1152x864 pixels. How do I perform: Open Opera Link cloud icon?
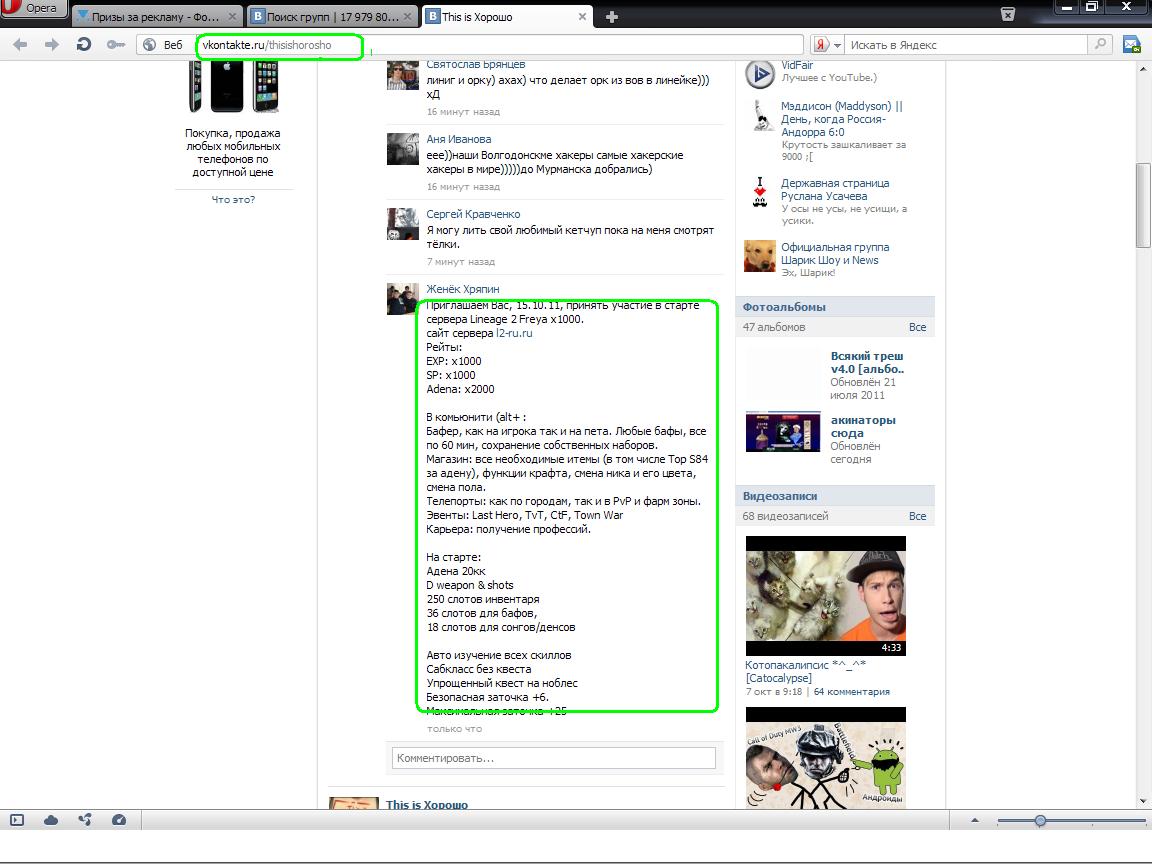pos(51,820)
